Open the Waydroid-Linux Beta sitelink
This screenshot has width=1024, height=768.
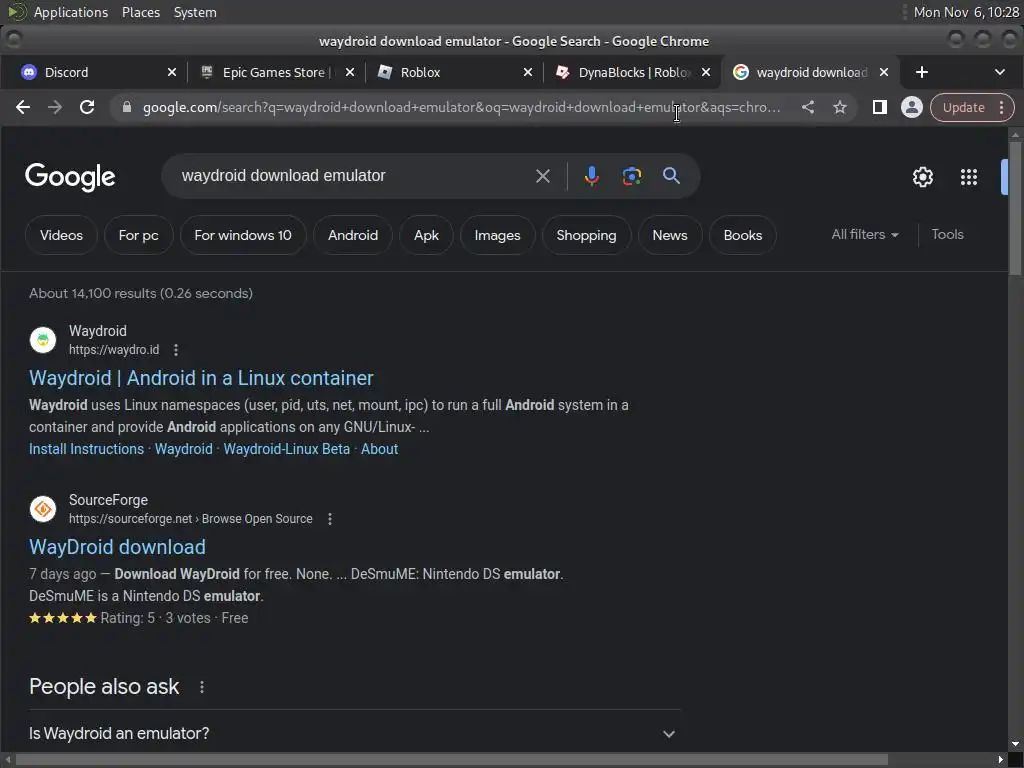click(287, 449)
